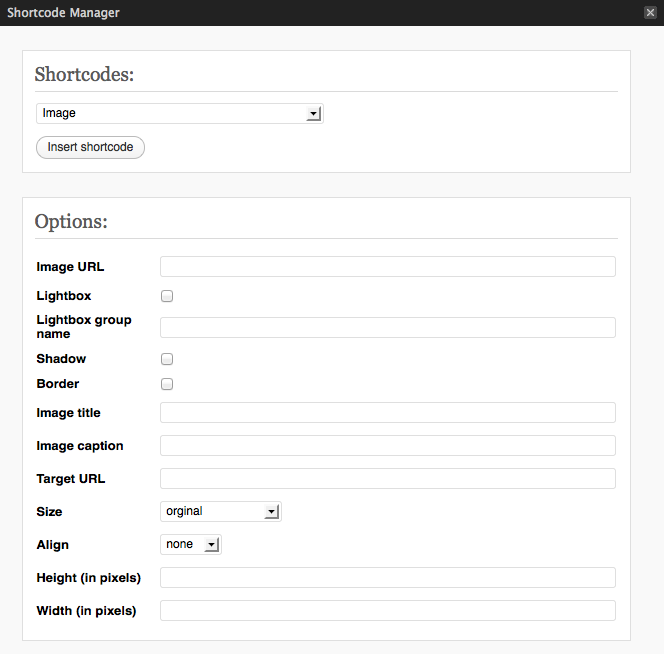Close the Shortcode Manager dialog
Viewport: 664px width, 654px height.
(650, 13)
